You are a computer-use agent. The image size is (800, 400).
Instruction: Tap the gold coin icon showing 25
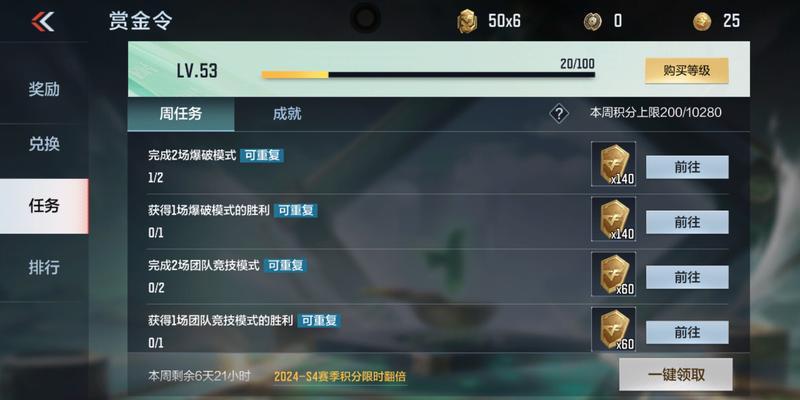pos(702,21)
